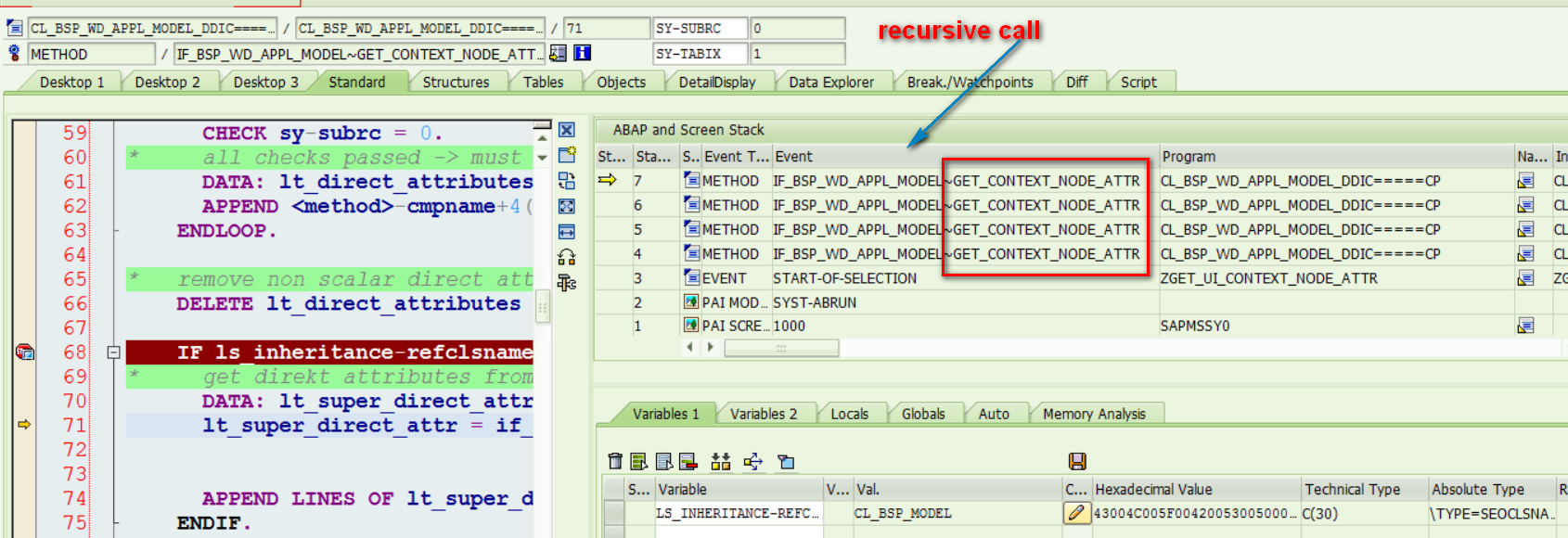This screenshot has width=1568, height=538.
Task: Open the DetailDisplay tab
Action: 716,82
